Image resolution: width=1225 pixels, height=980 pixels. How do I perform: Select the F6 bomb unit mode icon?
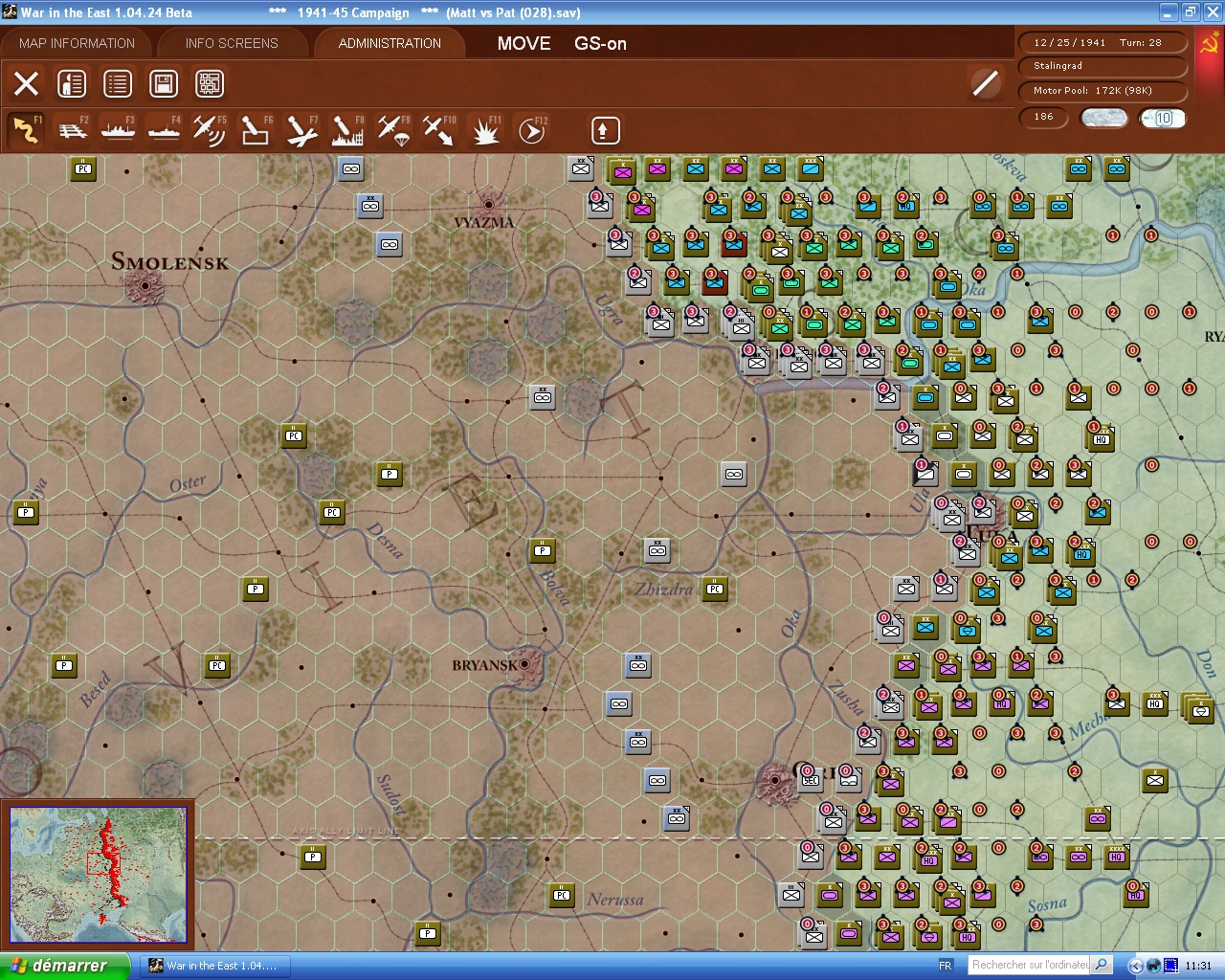click(256, 129)
